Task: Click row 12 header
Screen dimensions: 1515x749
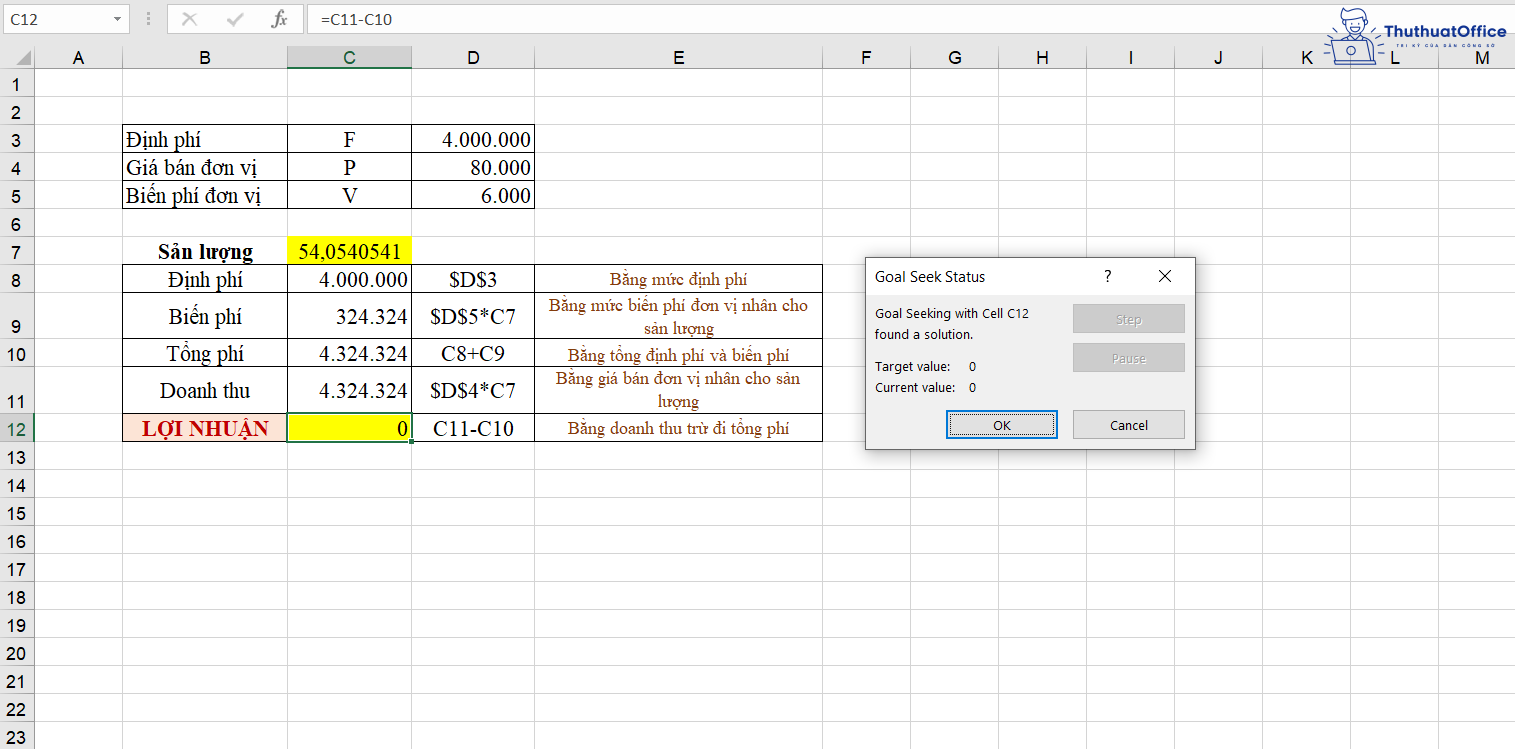Action: coord(17,427)
